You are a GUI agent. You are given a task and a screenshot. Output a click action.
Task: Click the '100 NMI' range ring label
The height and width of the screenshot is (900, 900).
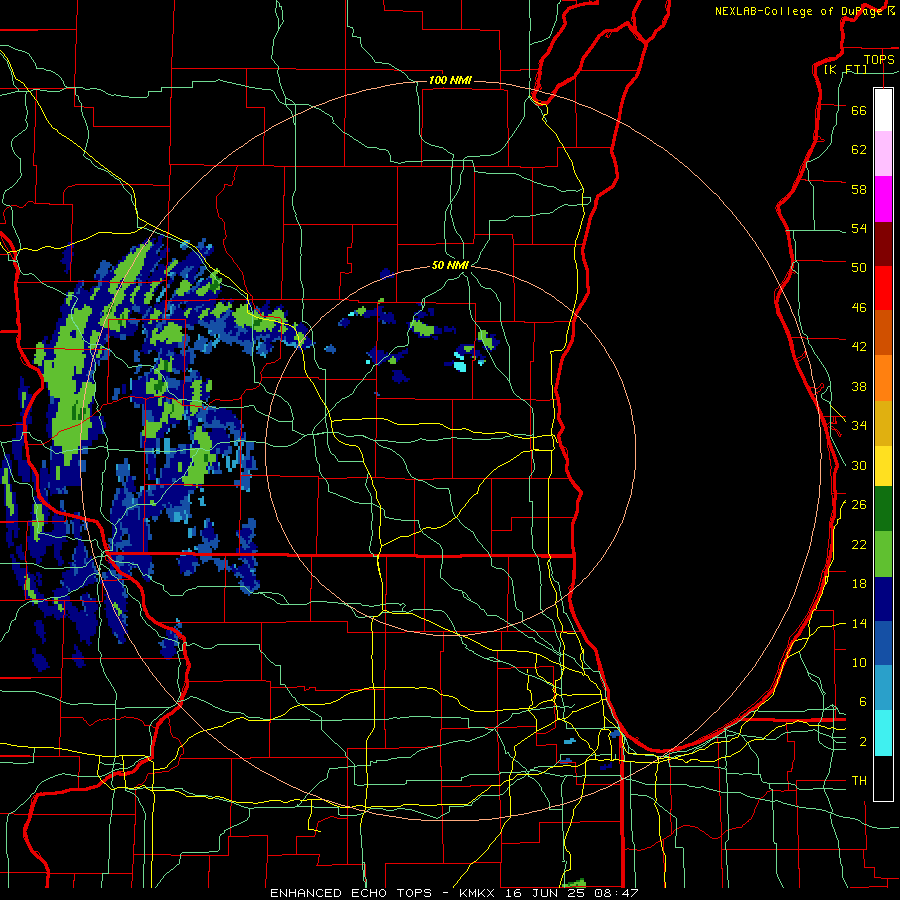tap(450, 80)
